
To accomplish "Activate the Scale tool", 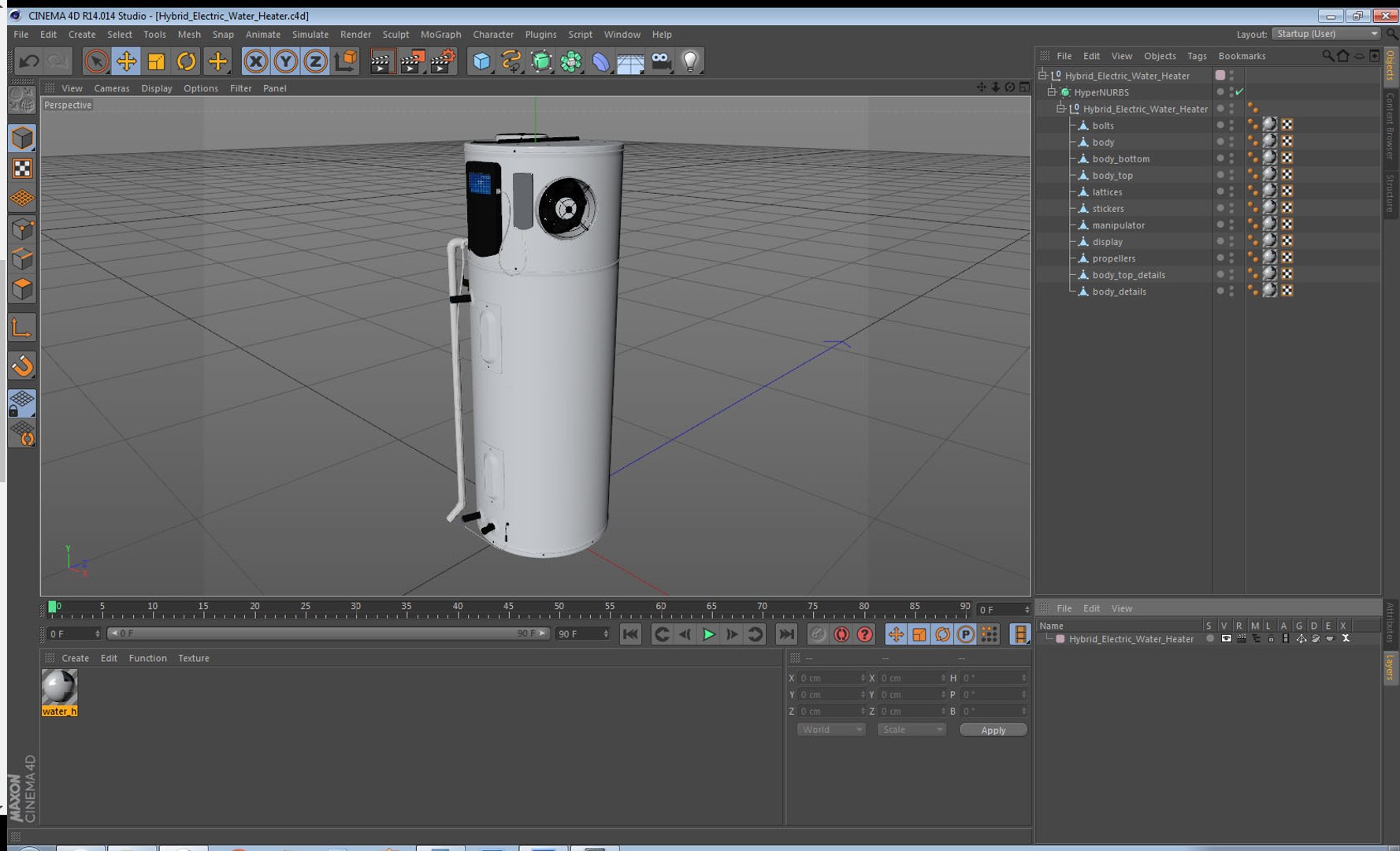I will [x=156, y=61].
